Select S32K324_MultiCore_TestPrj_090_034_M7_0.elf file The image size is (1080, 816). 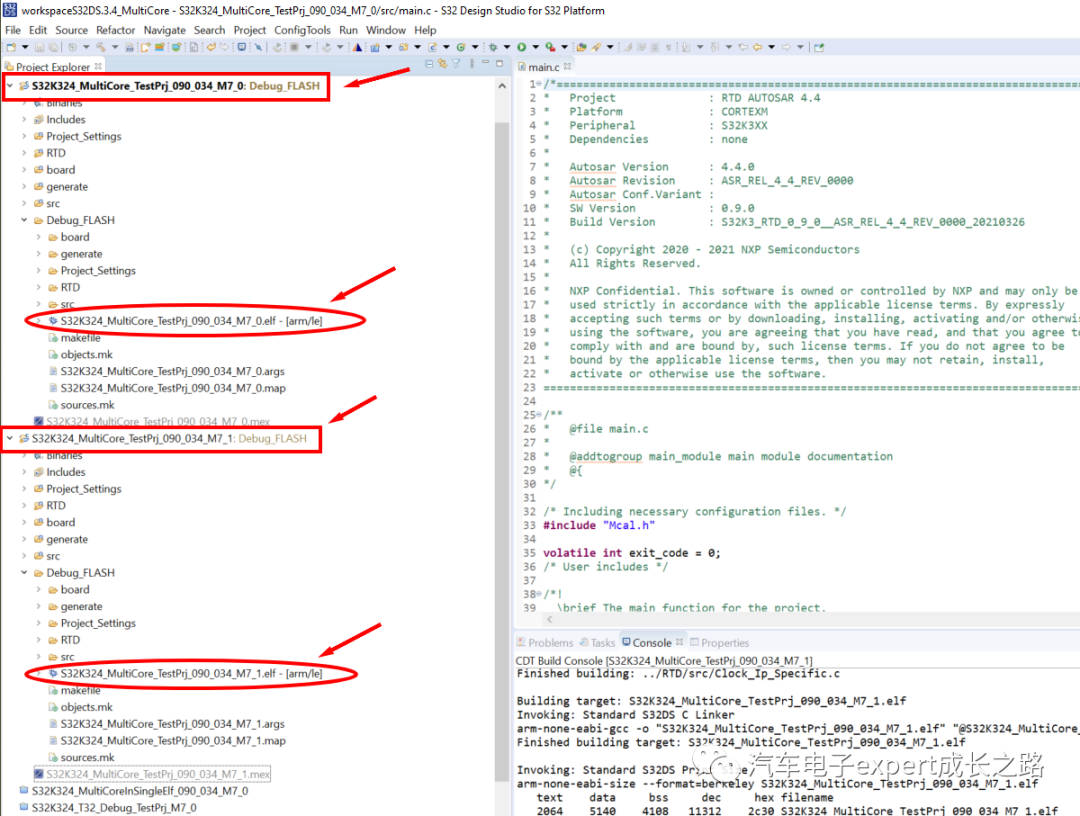click(x=191, y=321)
